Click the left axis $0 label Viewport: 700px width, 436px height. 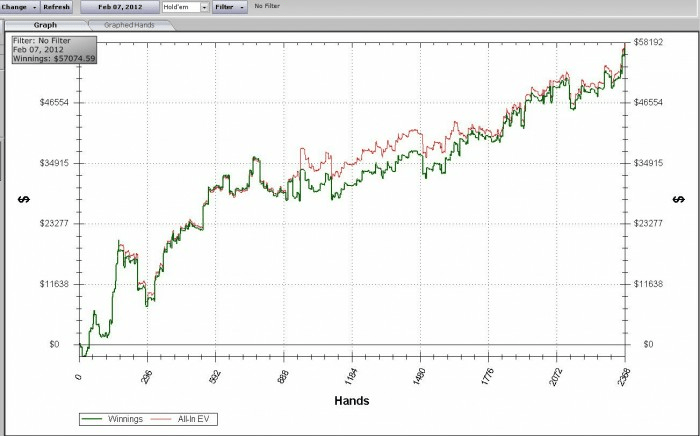[x=54, y=344]
